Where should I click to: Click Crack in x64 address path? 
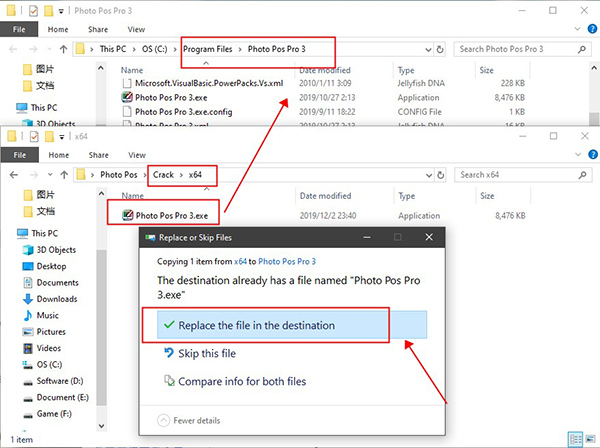[163, 175]
